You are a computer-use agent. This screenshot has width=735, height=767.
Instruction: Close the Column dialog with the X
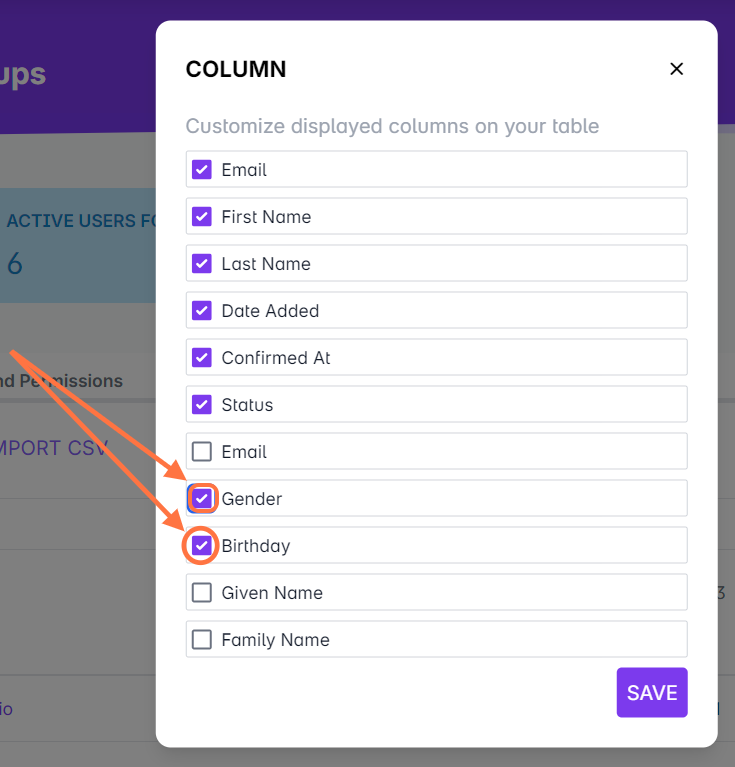pos(676,69)
